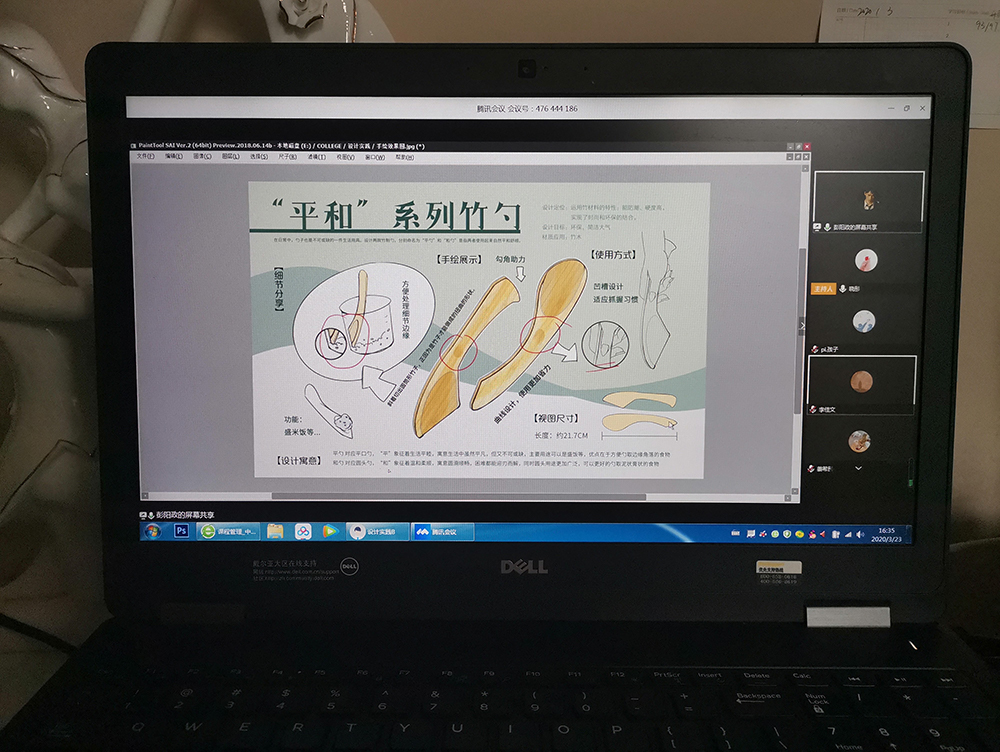Select participant 李佳文's video tile

pyautogui.click(x=861, y=381)
